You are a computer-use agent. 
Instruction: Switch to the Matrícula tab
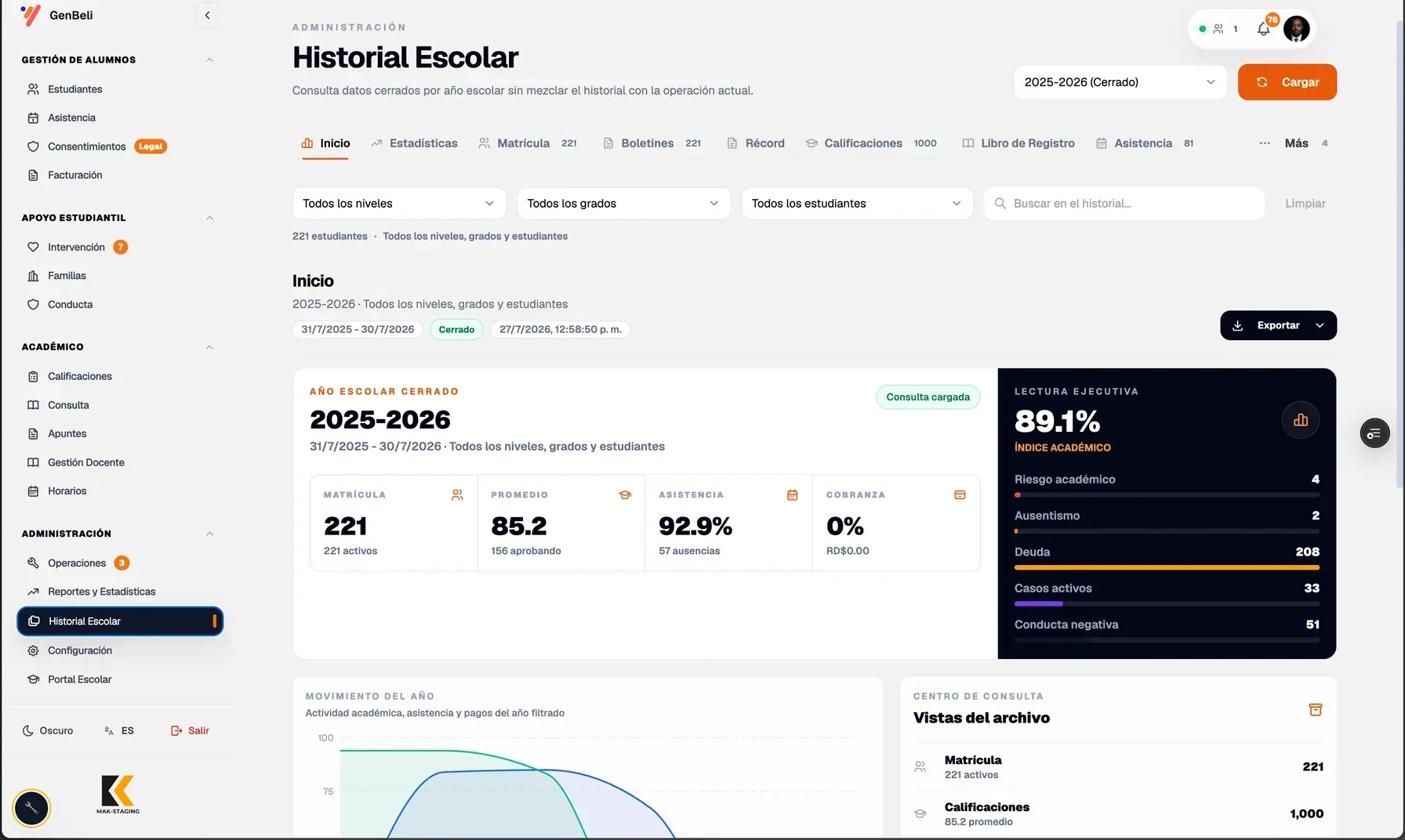pyautogui.click(x=528, y=143)
